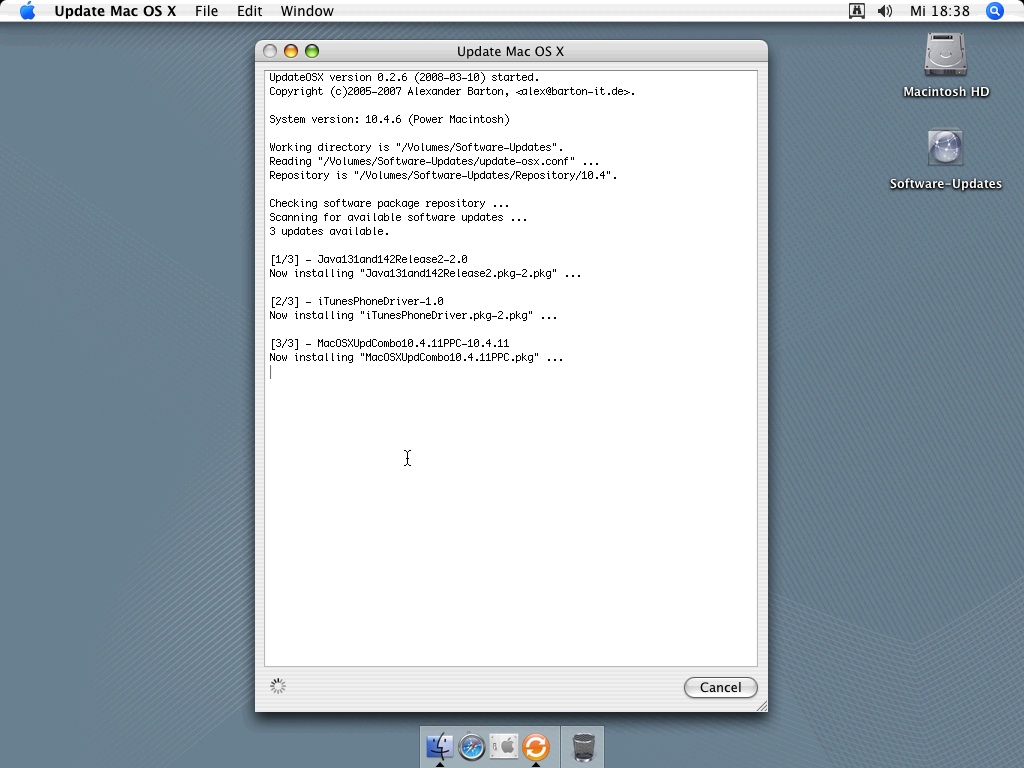Open the Trash in the Dock

(583, 746)
